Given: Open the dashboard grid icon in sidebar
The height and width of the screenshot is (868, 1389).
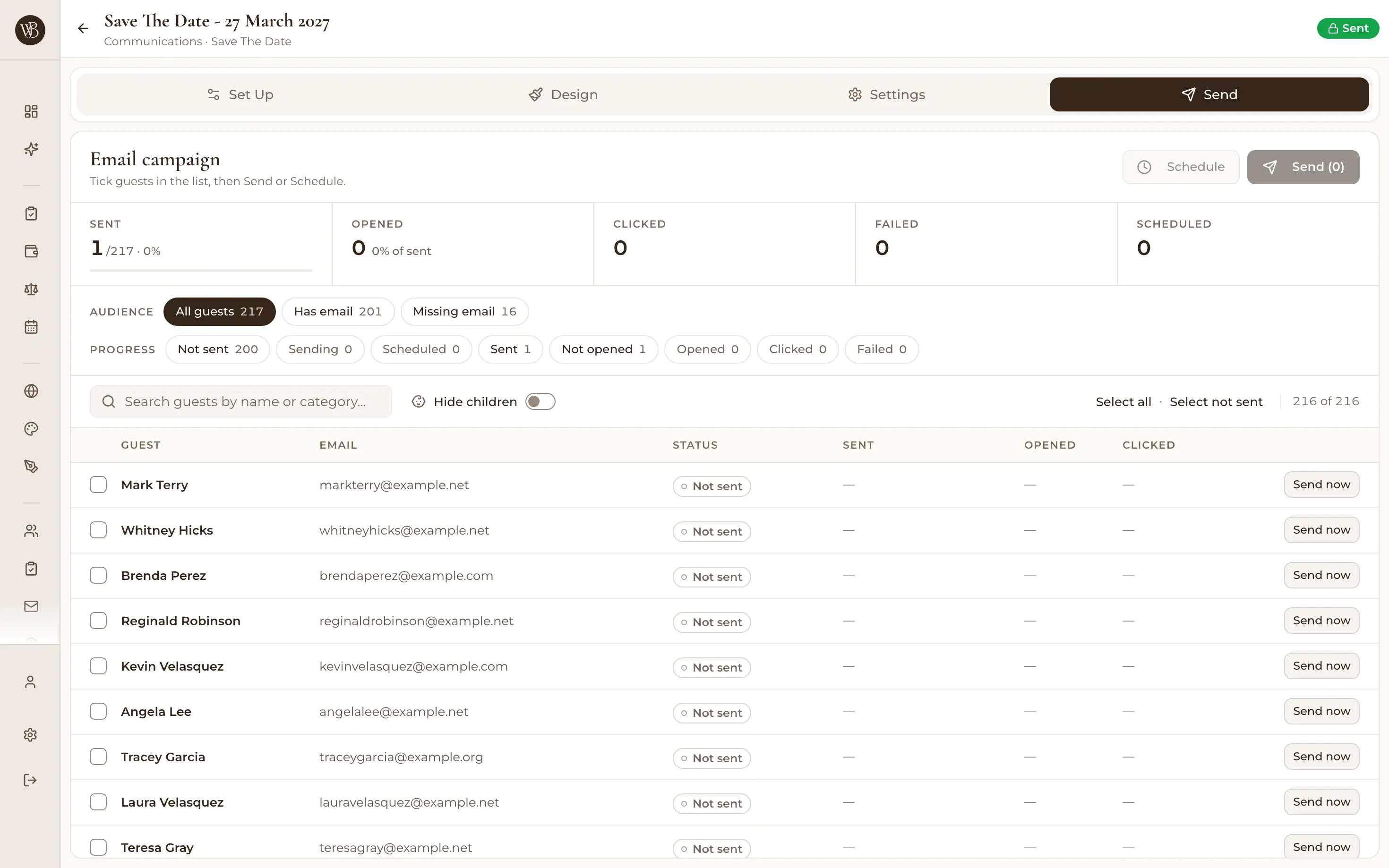Looking at the screenshot, I should pyautogui.click(x=31, y=111).
